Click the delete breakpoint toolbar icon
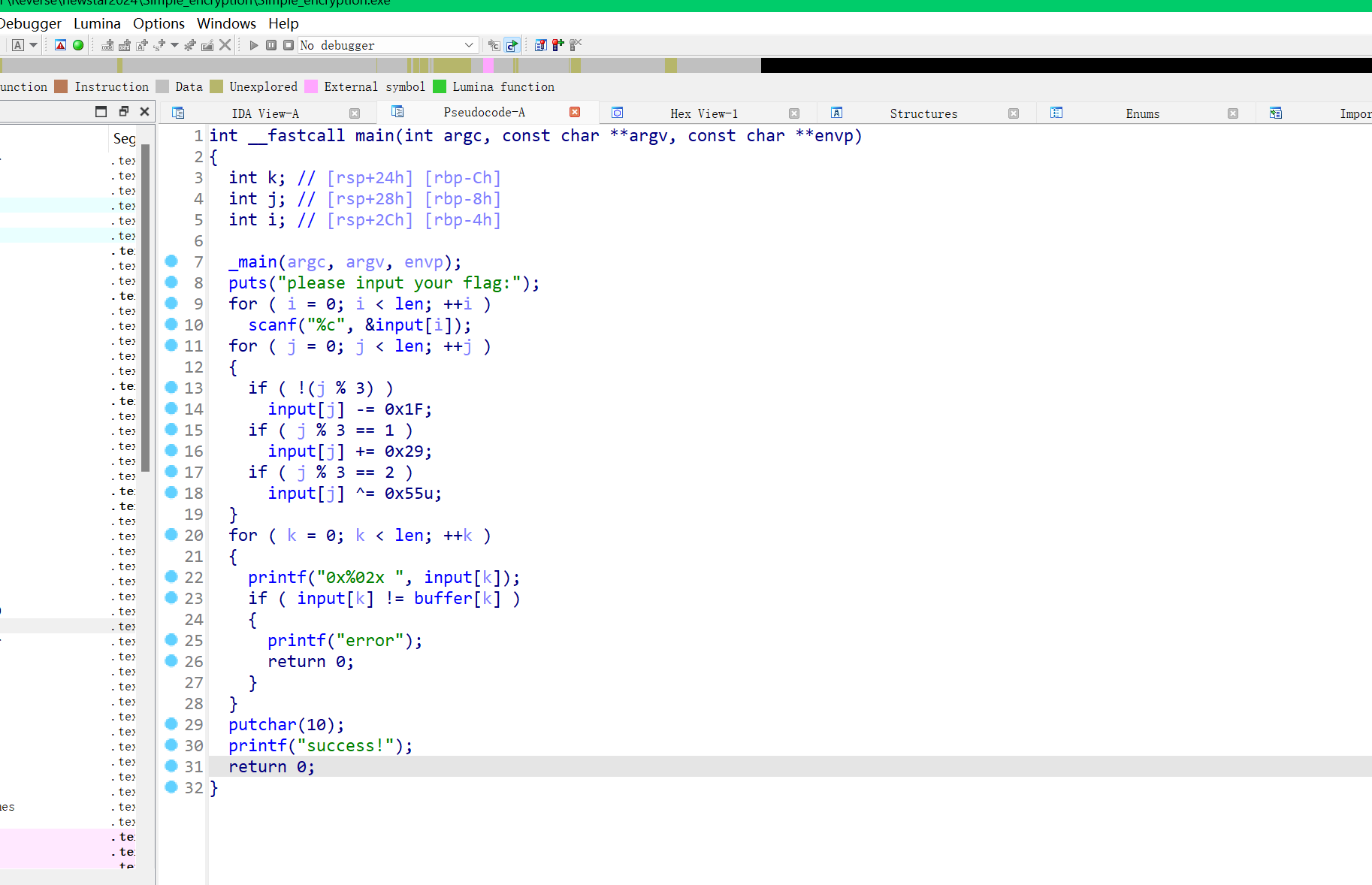Image resolution: width=1372 pixels, height=885 pixels. click(576, 45)
